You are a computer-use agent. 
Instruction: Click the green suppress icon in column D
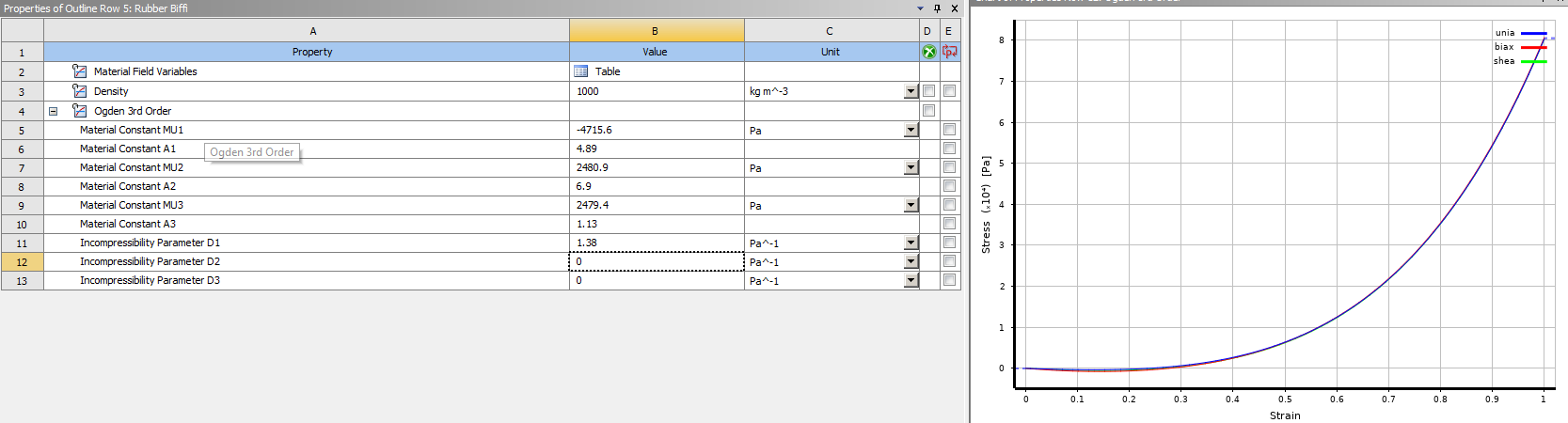point(929,52)
